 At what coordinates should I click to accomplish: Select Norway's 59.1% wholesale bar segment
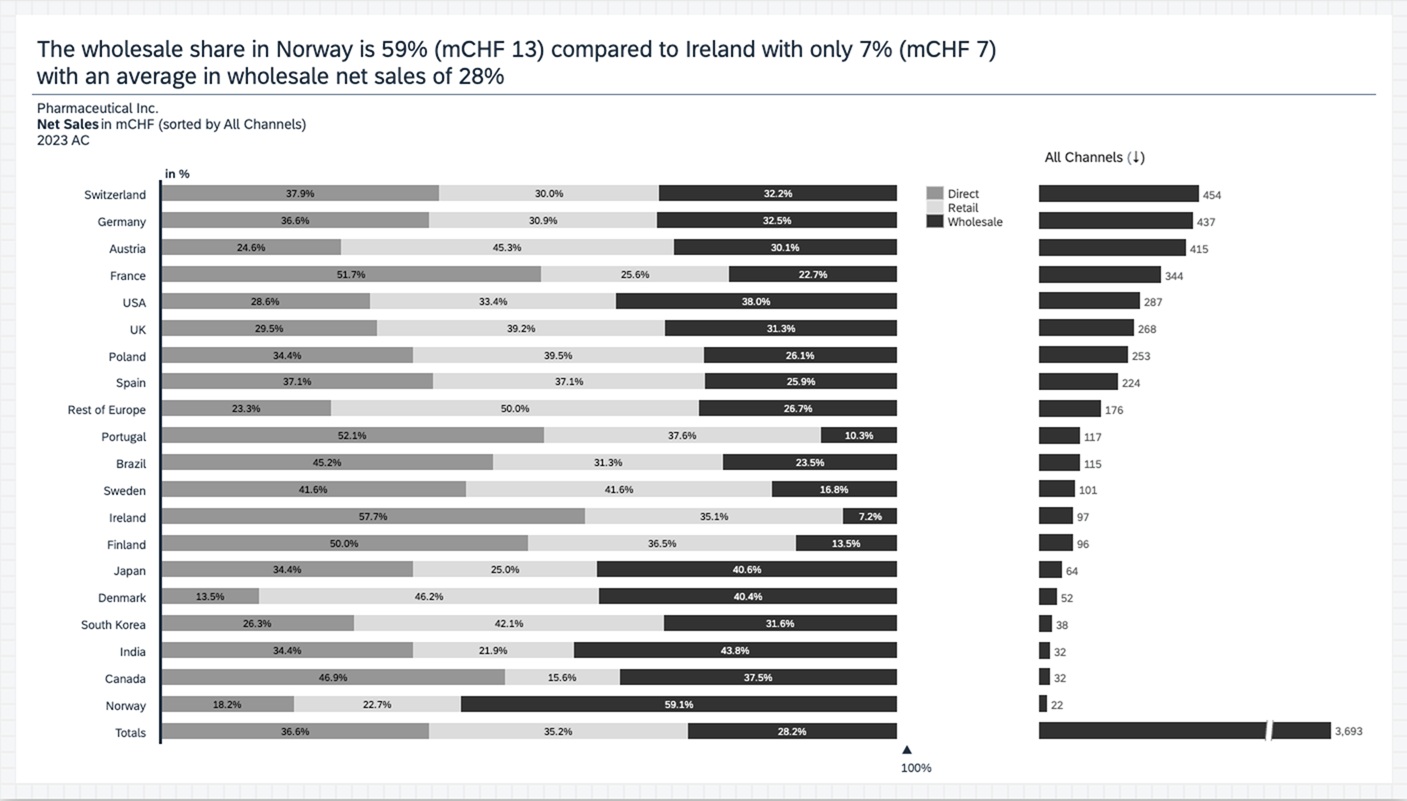(678, 705)
